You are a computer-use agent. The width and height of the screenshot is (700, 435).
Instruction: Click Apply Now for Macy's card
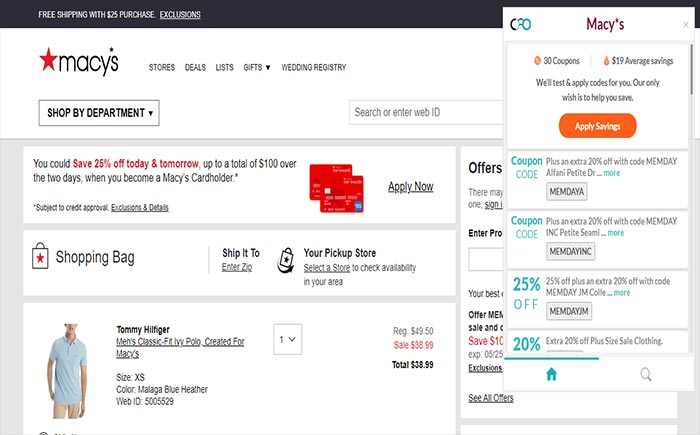click(x=410, y=187)
